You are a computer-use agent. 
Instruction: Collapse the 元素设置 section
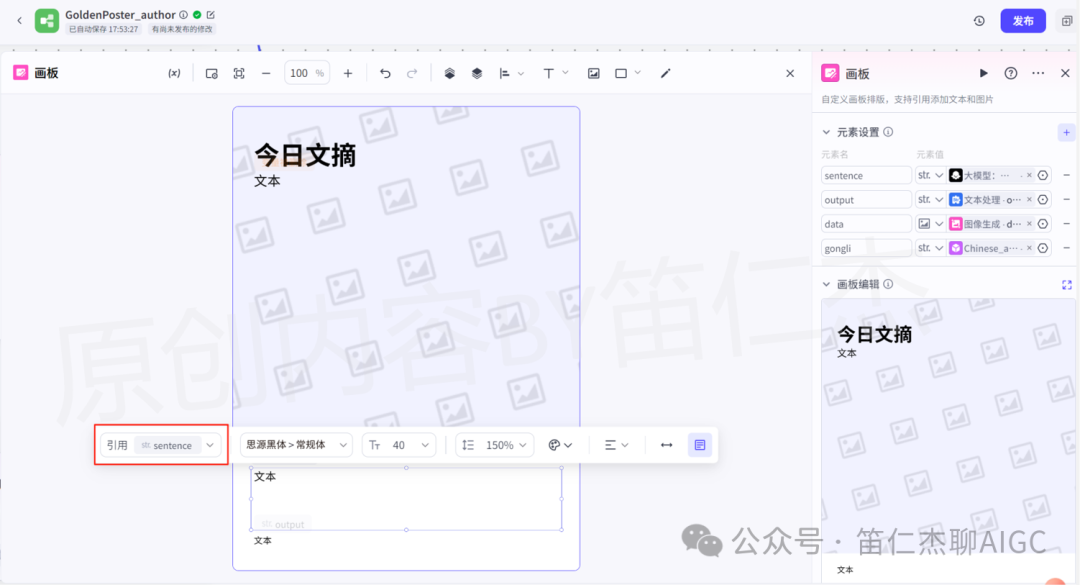point(826,132)
